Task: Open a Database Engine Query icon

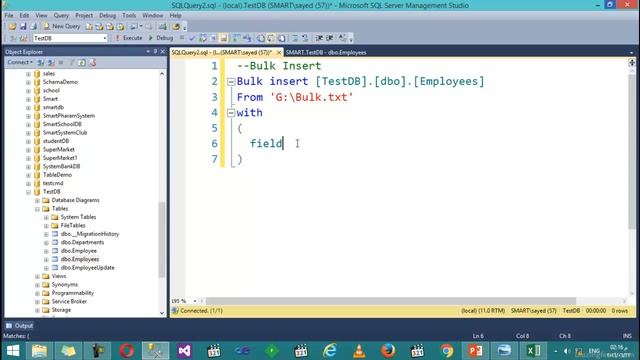Action: click(89, 27)
